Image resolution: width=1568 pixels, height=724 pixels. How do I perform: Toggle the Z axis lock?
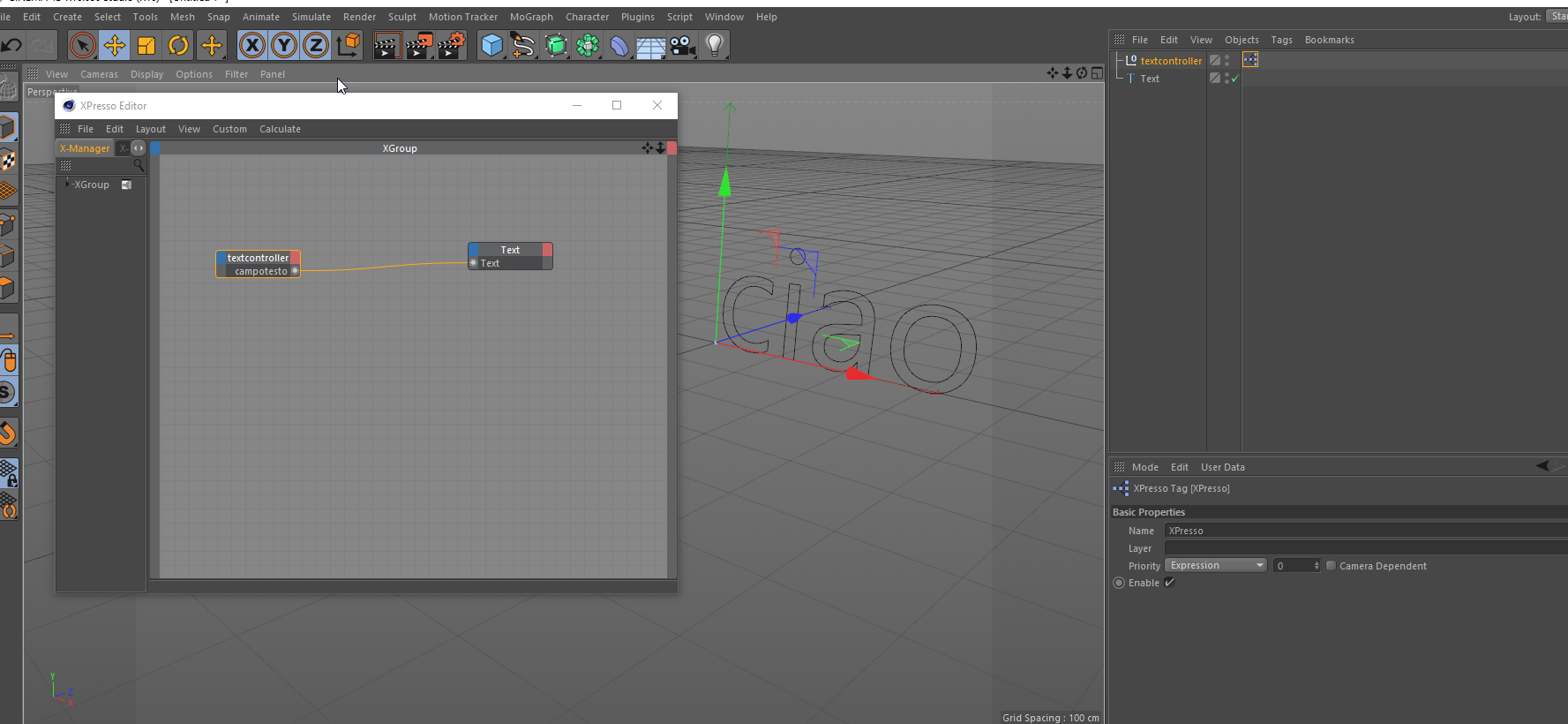coord(316,45)
